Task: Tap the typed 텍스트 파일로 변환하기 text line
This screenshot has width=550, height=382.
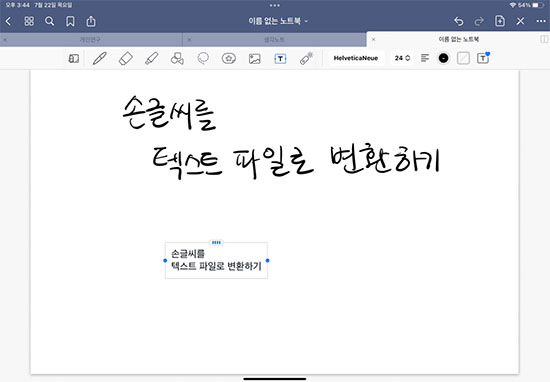Action: pyautogui.click(x=216, y=266)
